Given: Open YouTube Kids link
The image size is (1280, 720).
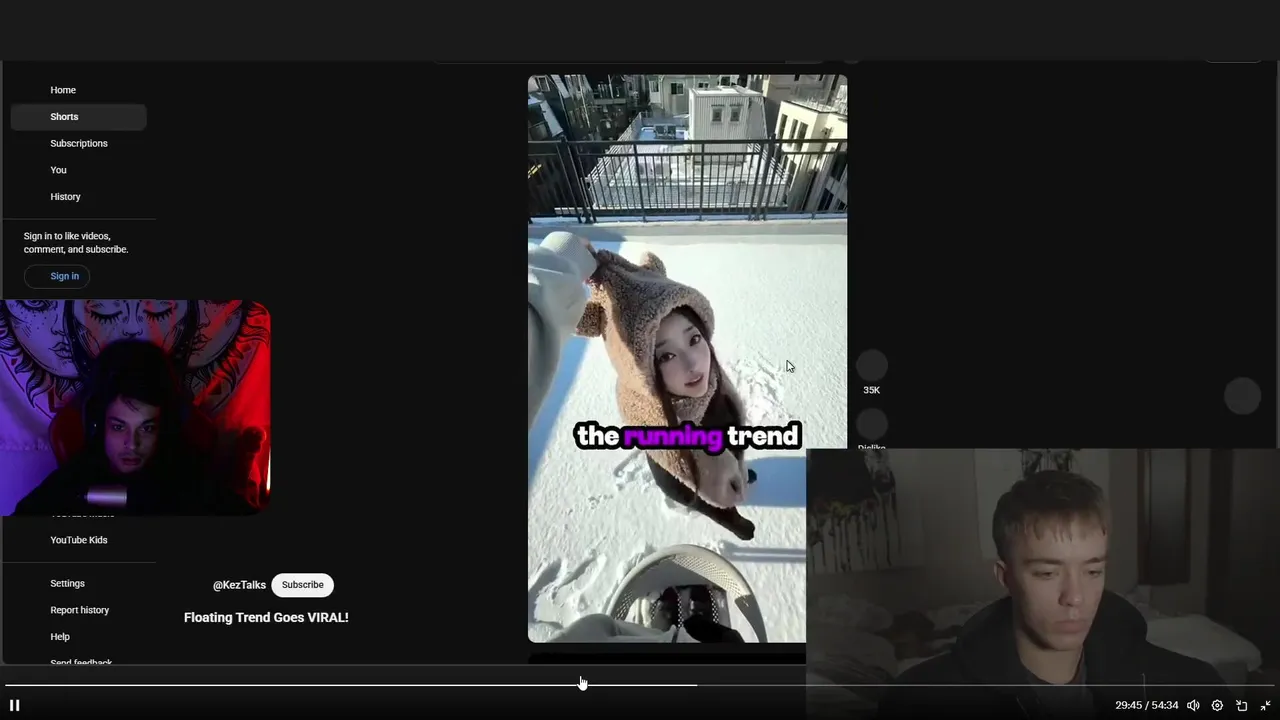Looking at the screenshot, I should click(x=79, y=540).
